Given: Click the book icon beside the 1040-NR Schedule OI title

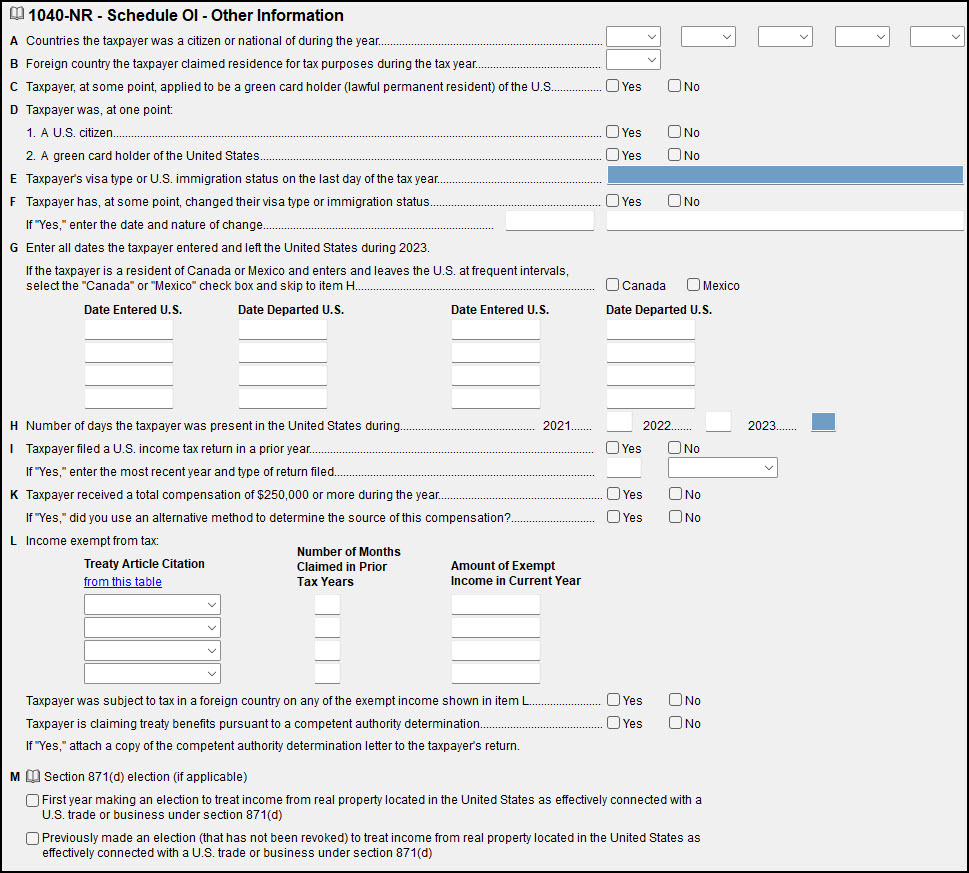Looking at the screenshot, I should tap(17, 14).
